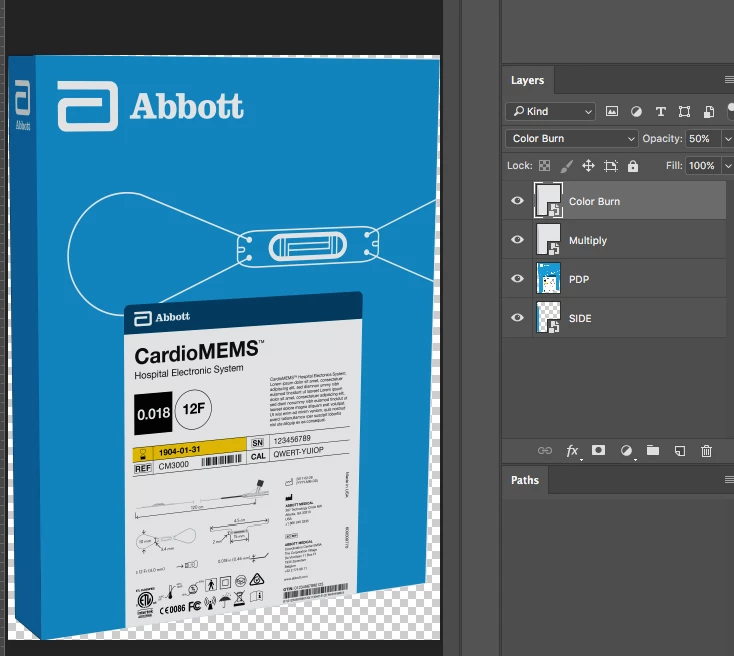Image resolution: width=734 pixels, height=656 pixels.
Task: Select the SIDE layer thumbnail
Action: click(x=548, y=317)
